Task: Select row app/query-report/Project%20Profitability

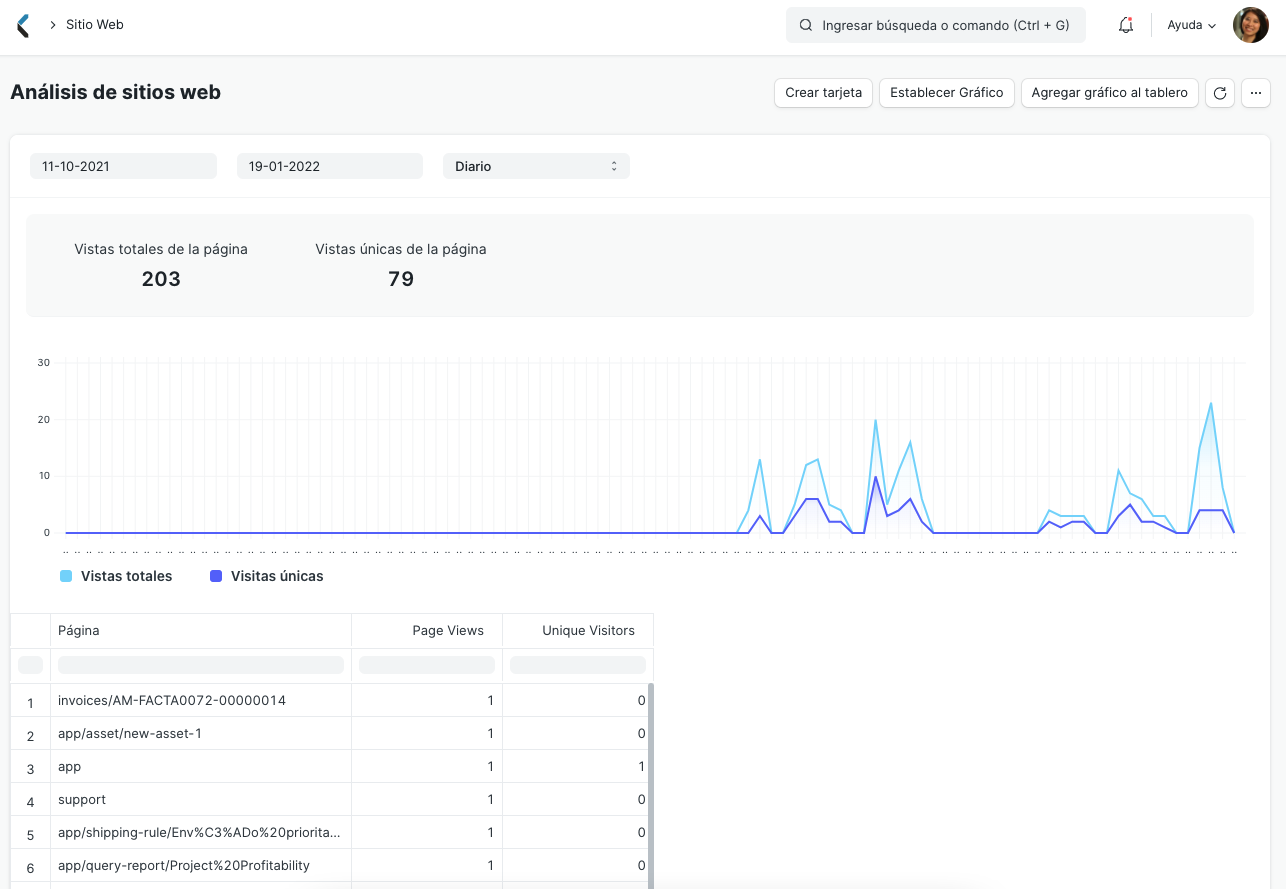Action: (x=331, y=866)
